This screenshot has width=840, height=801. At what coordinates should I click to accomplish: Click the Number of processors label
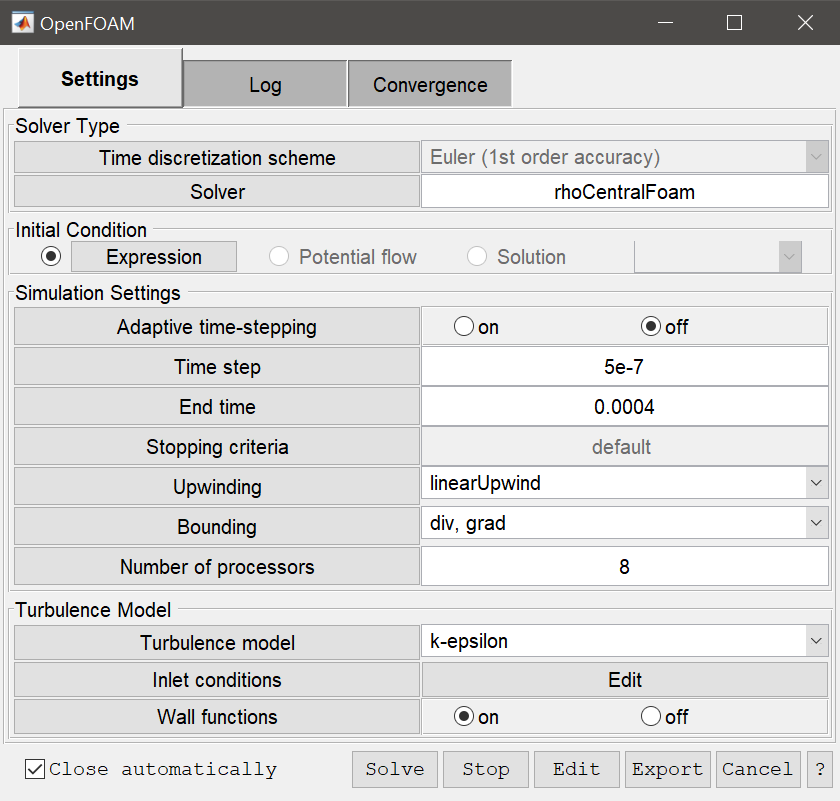(x=217, y=566)
